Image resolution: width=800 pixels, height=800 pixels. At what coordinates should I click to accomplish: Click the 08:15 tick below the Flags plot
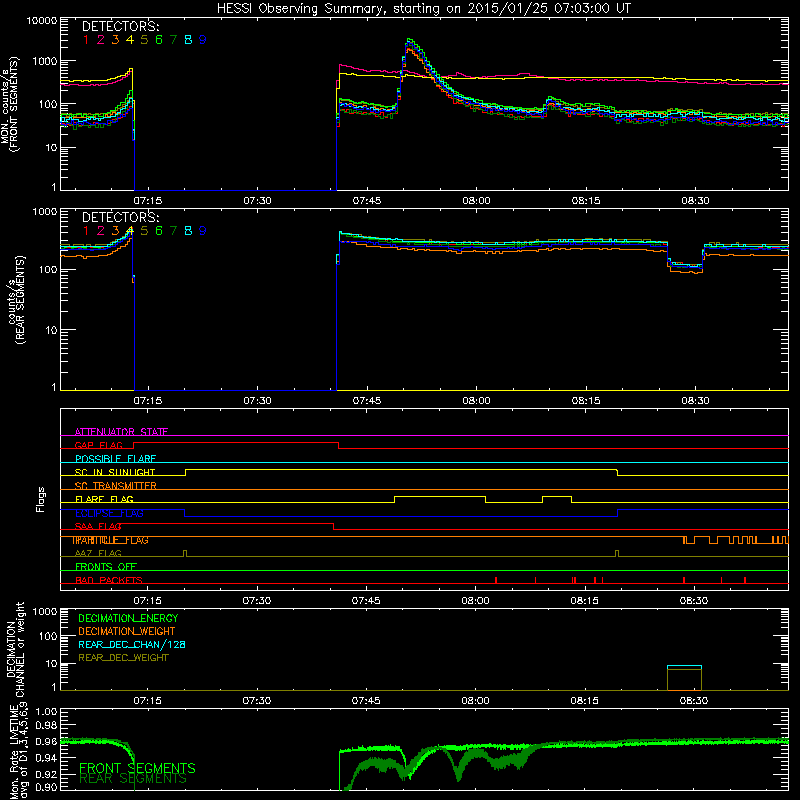585,601
